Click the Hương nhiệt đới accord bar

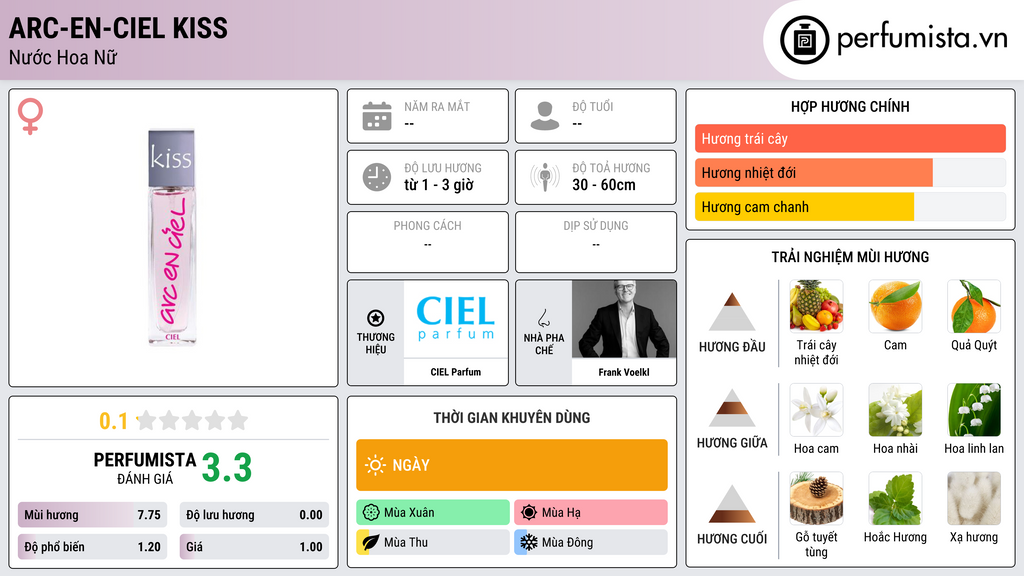[x=850, y=172]
